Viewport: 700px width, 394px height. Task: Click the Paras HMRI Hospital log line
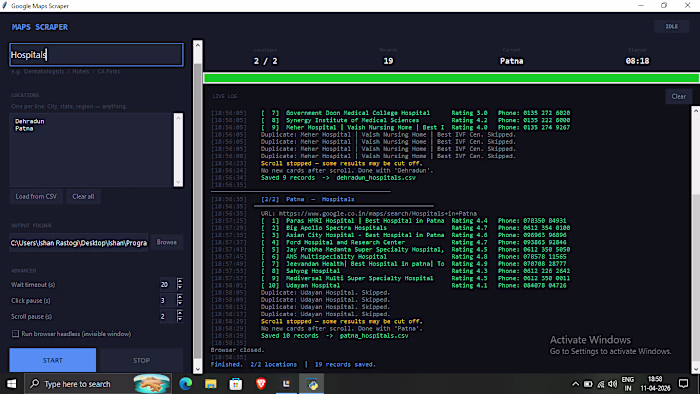coord(413,221)
